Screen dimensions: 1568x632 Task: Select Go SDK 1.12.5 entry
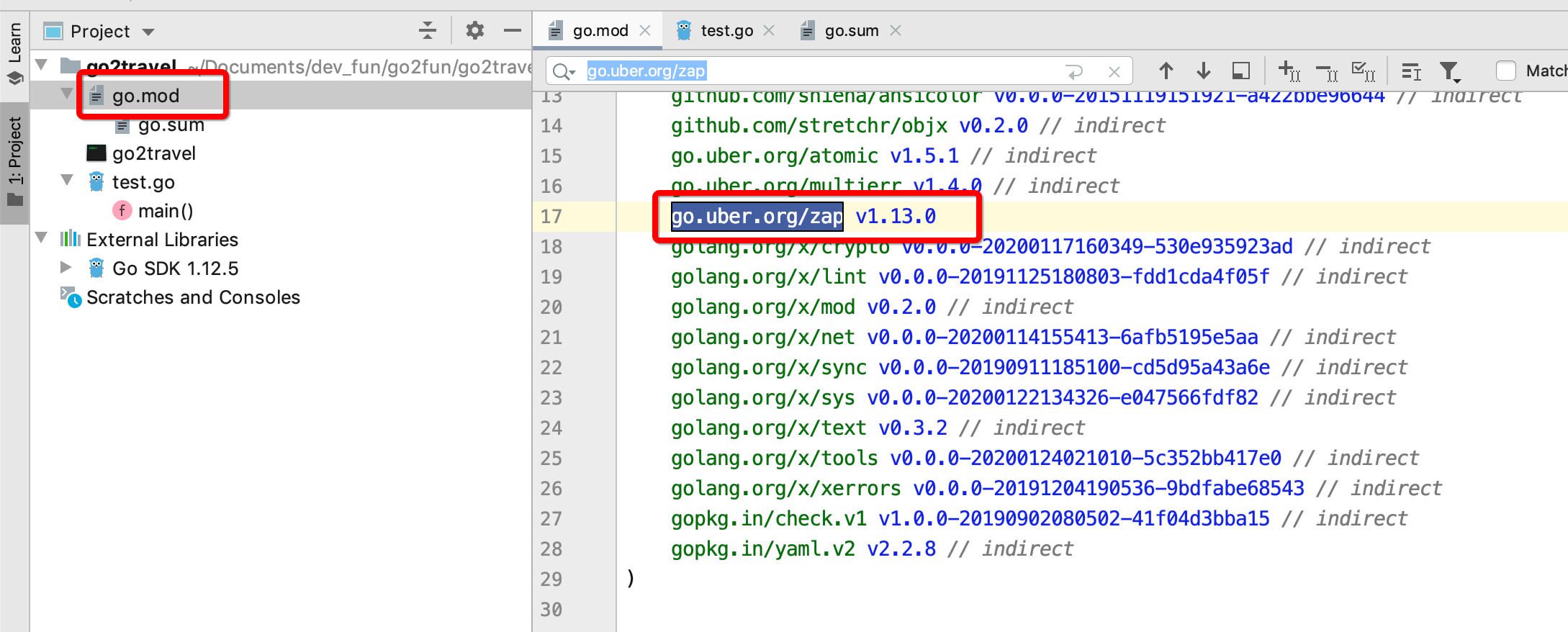click(176, 268)
